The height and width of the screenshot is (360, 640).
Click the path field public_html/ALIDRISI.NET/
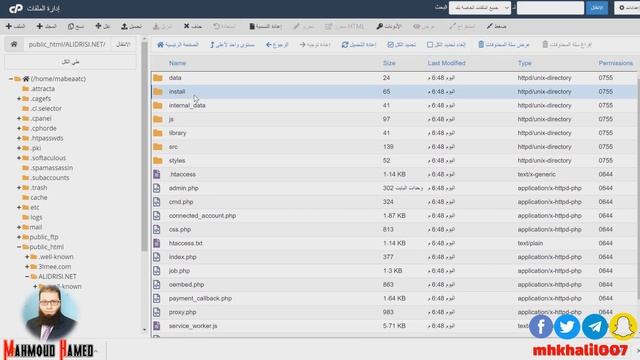pyautogui.click(x=67, y=44)
